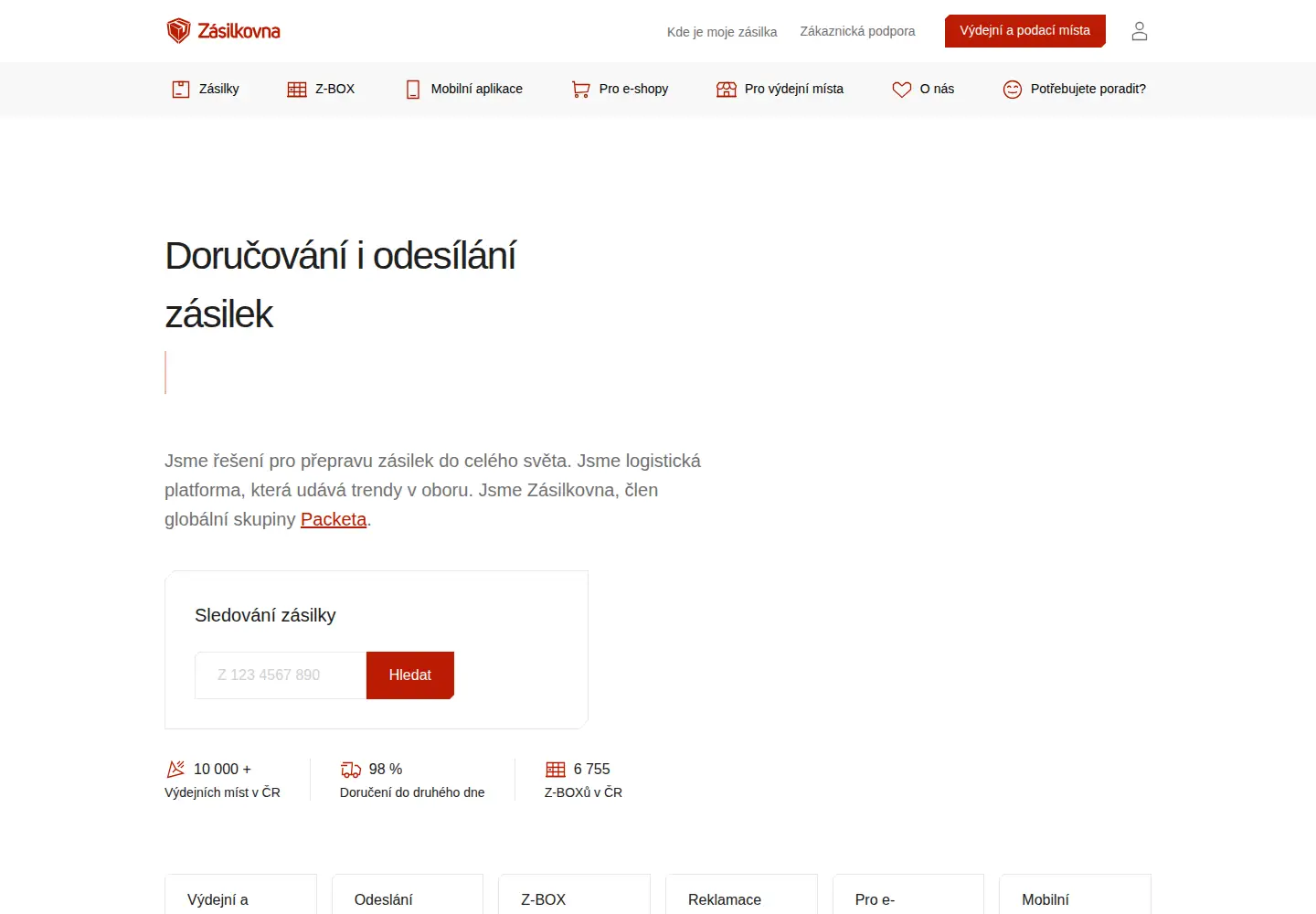This screenshot has width=1316, height=914.
Task: Click the Doručování i odesílání zásilek heading
Action: pos(340,285)
